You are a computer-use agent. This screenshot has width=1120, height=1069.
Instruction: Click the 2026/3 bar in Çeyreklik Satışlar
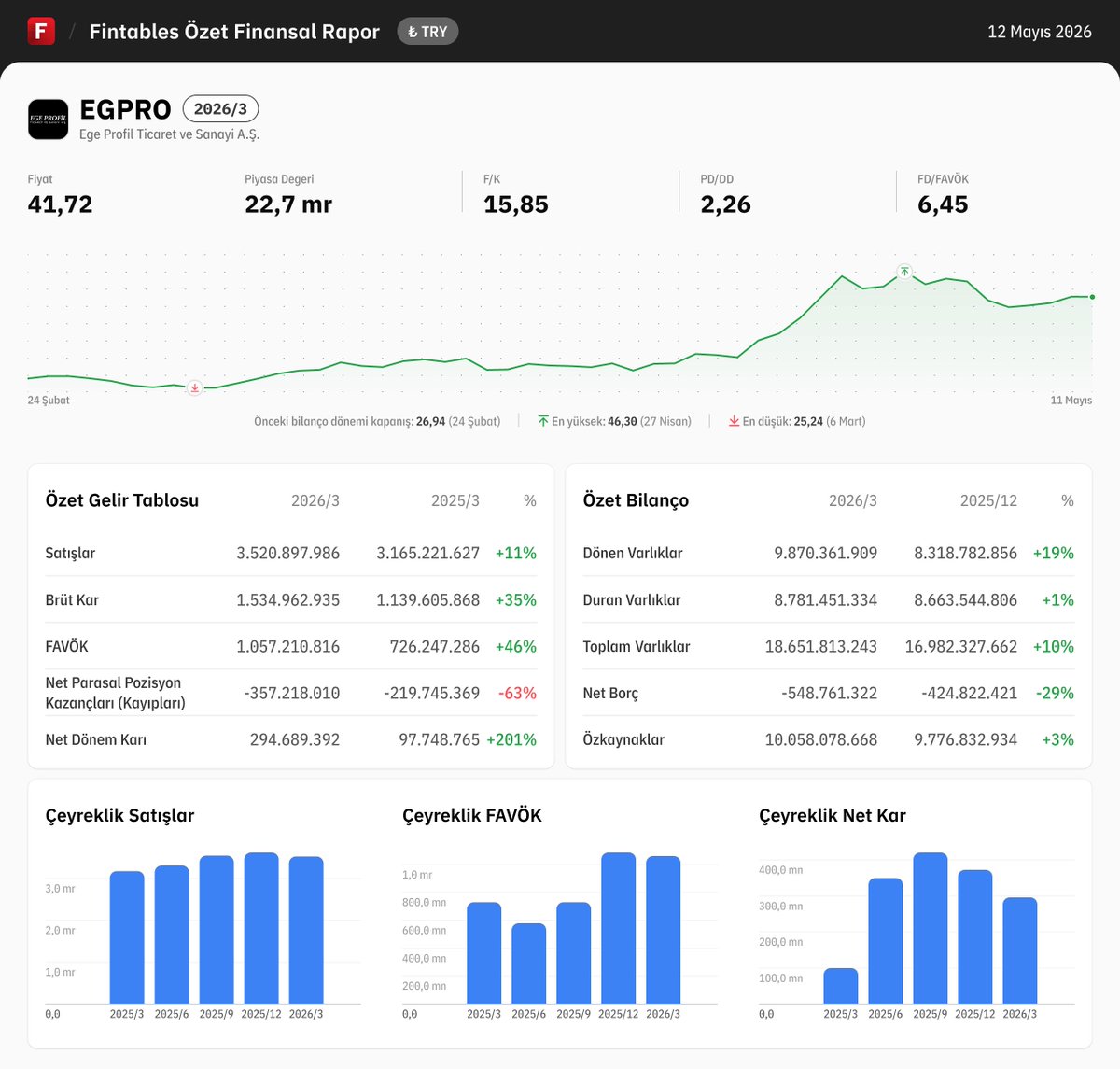306,930
